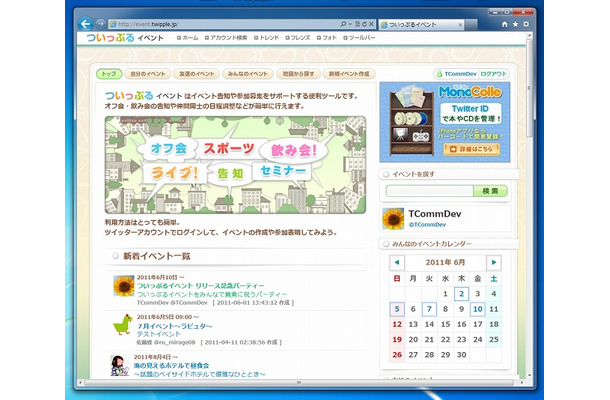
Task: Click the ログアウト link
Action: click(x=493, y=74)
